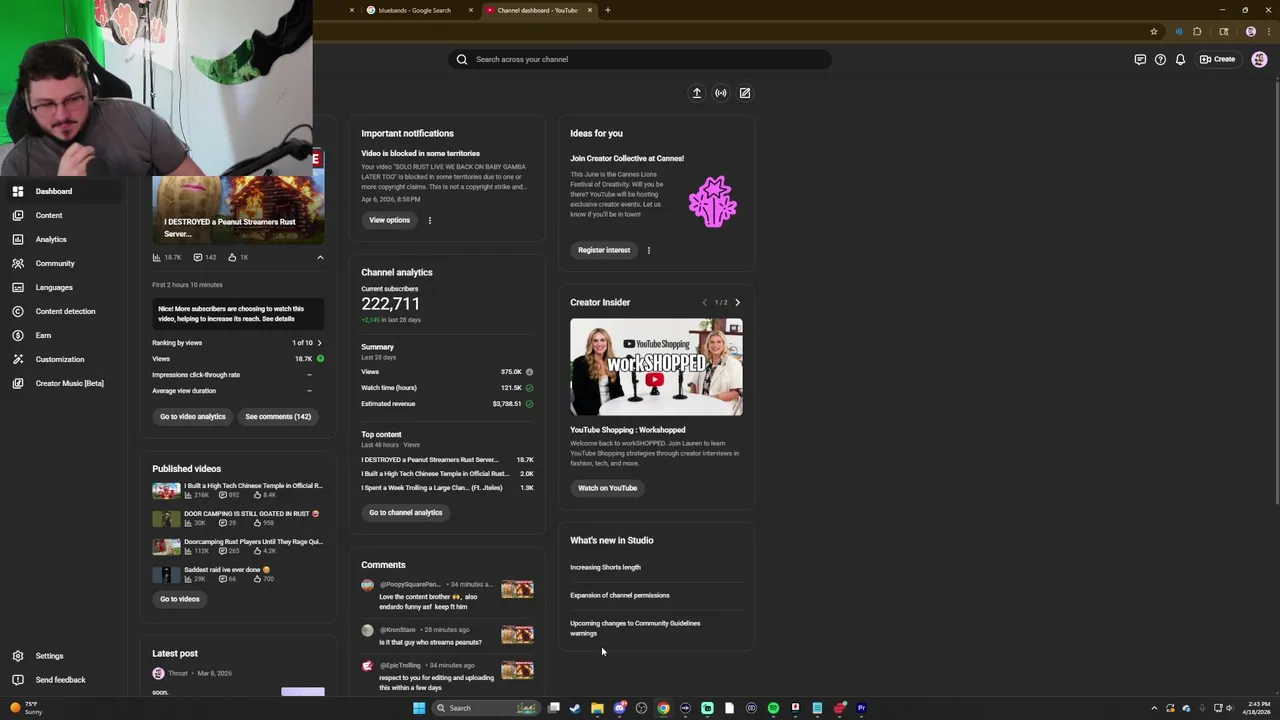Click the Register interest button
Image resolution: width=1280 pixels, height=720 pixels.
(x=604, y=250)
